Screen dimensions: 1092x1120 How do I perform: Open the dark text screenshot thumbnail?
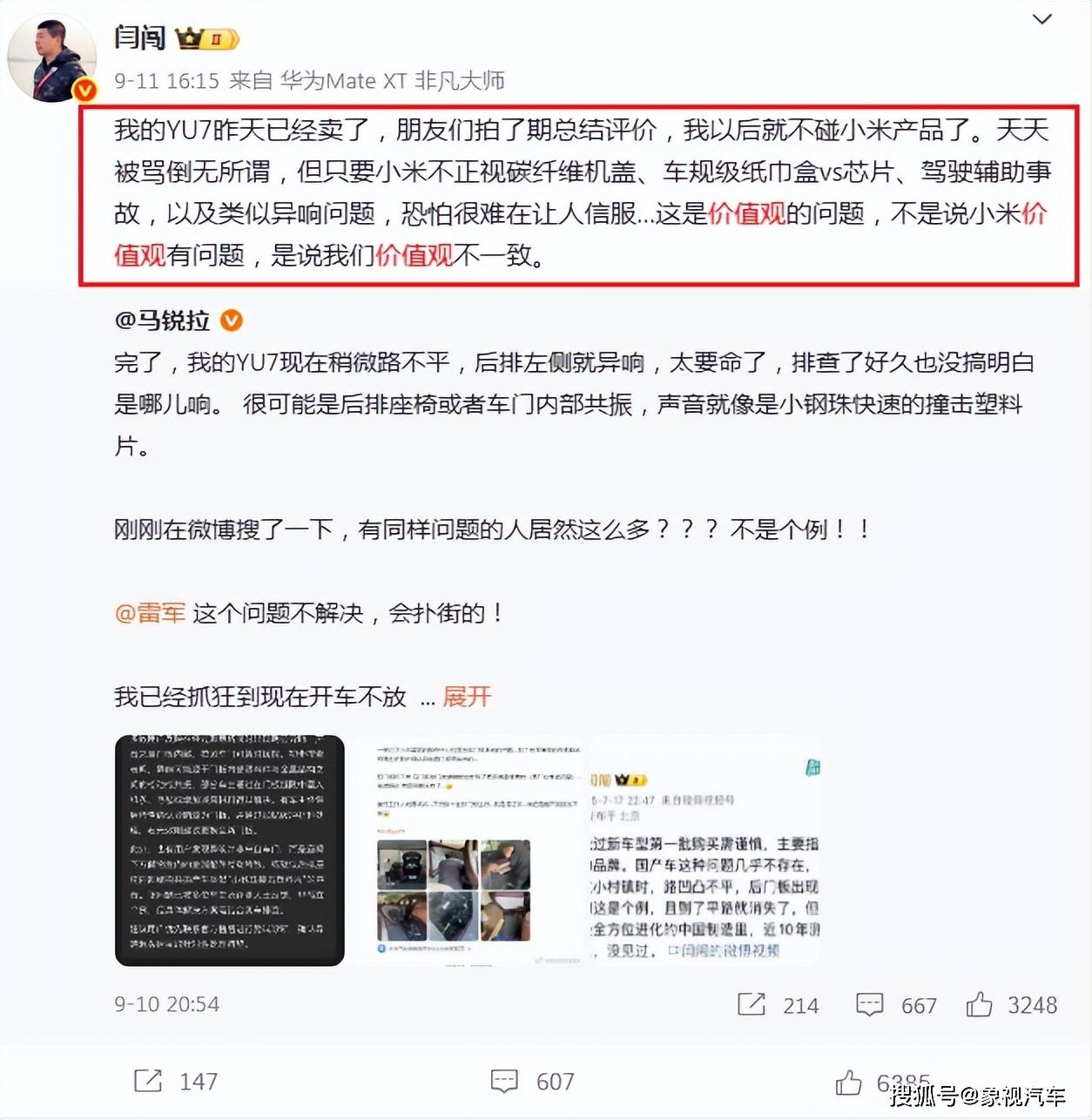tap(230, 851)
